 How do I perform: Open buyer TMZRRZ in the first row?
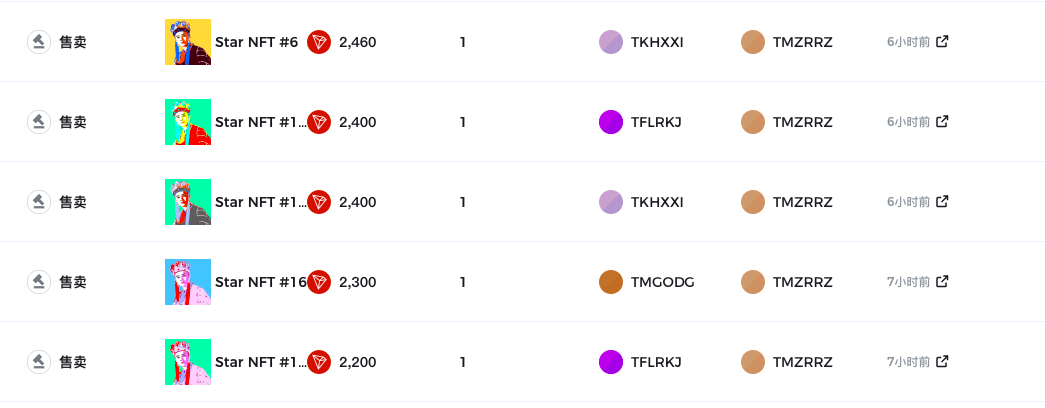tap(802, 42)
